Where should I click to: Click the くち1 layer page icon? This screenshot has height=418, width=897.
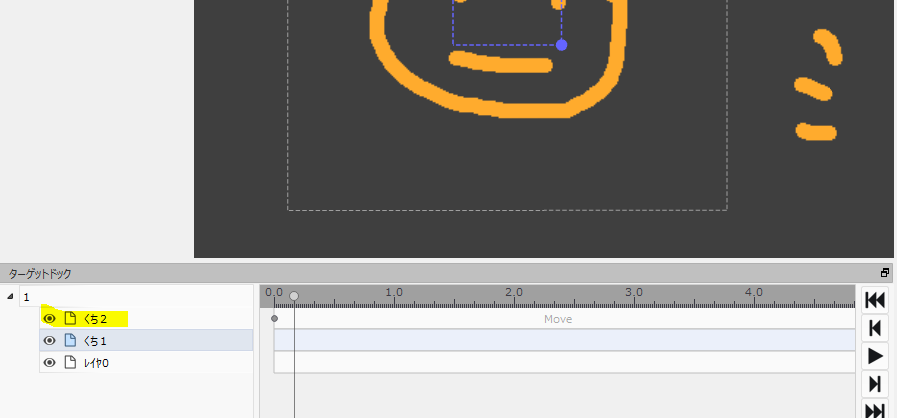click(70, 341)
